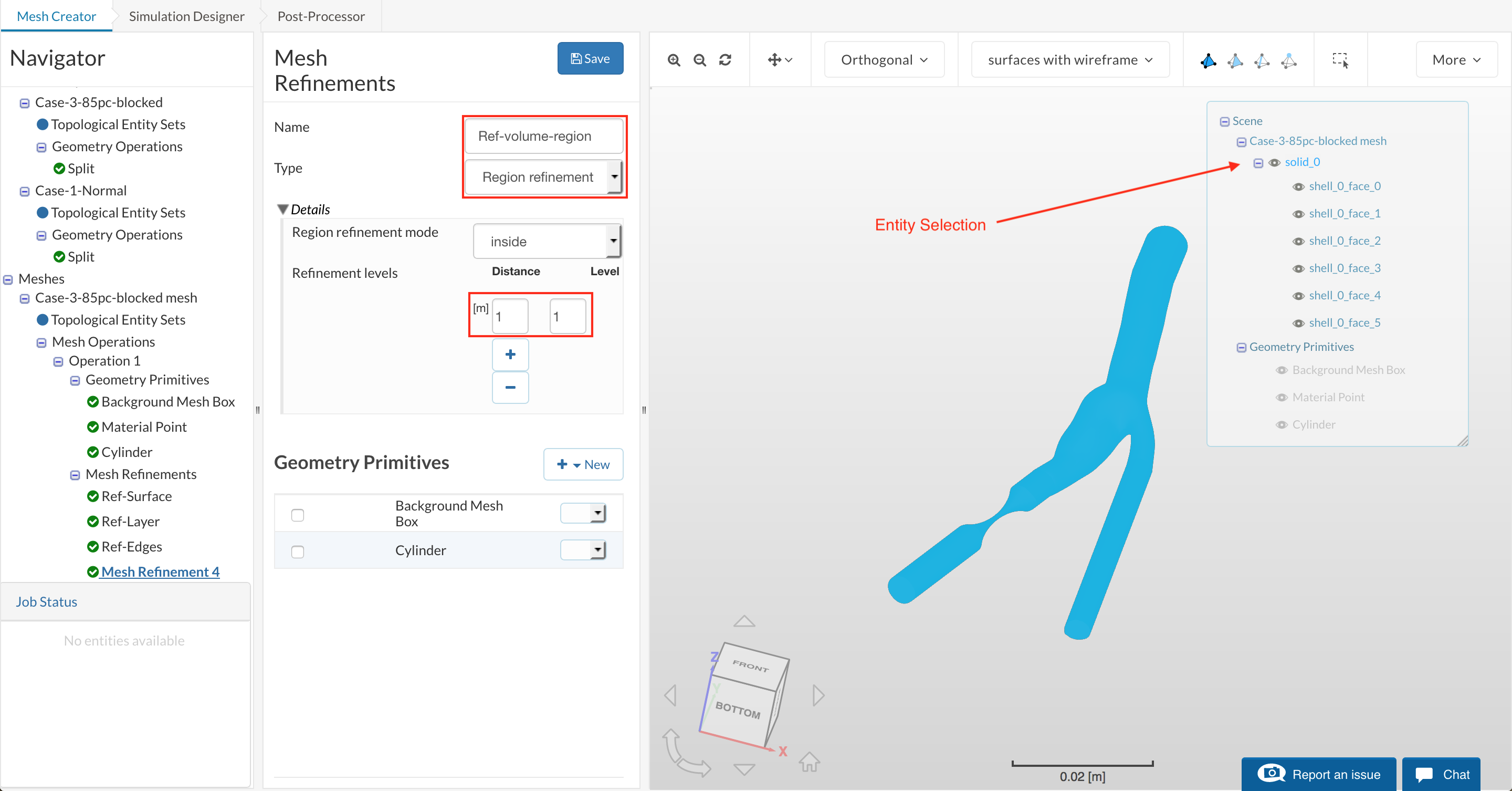Check the Cylinder primitive checkbox
The height and width of the screenshot is (791, 1512).
click(298, 551)
